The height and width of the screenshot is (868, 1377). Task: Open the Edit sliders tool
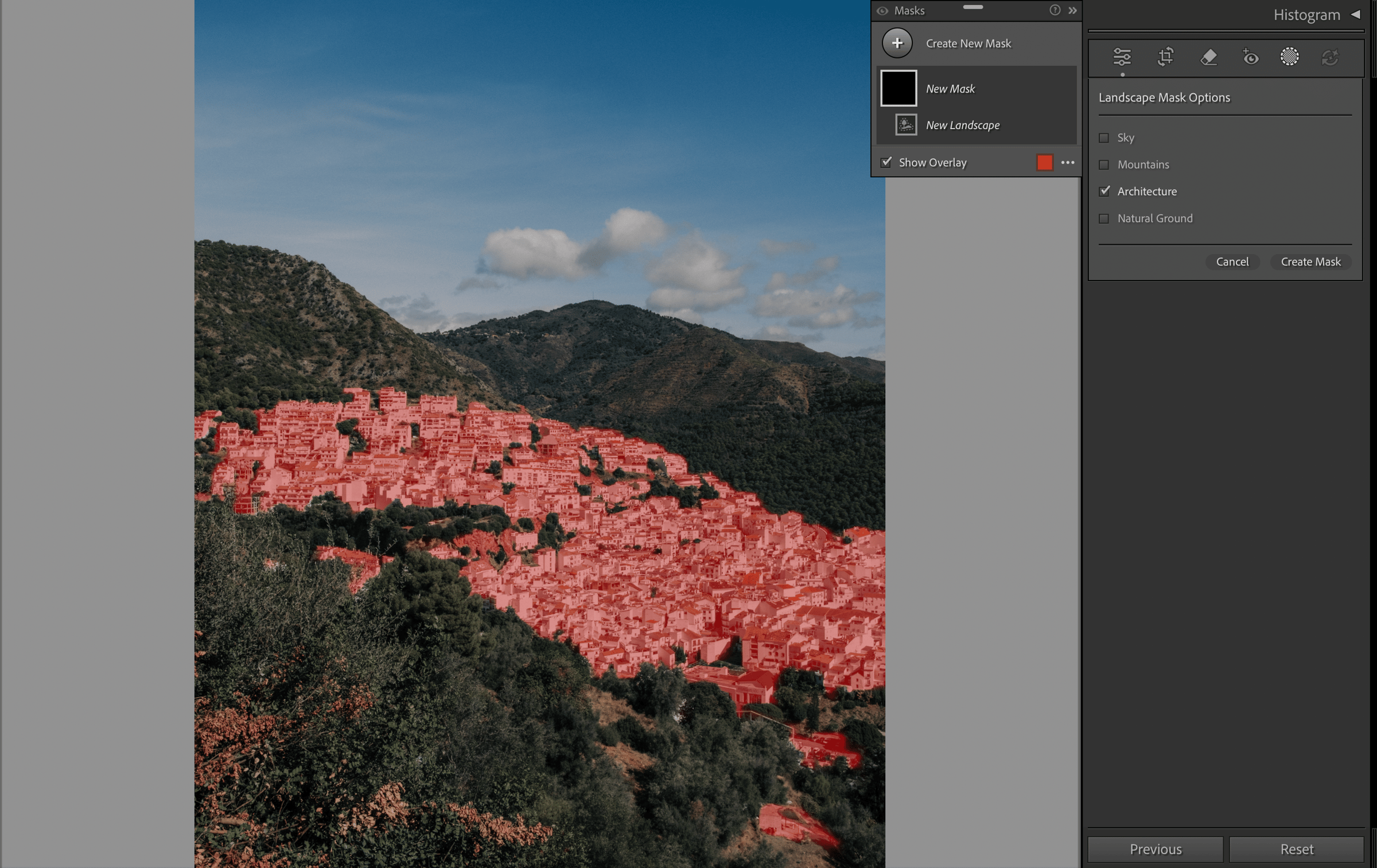point(1122,57)
